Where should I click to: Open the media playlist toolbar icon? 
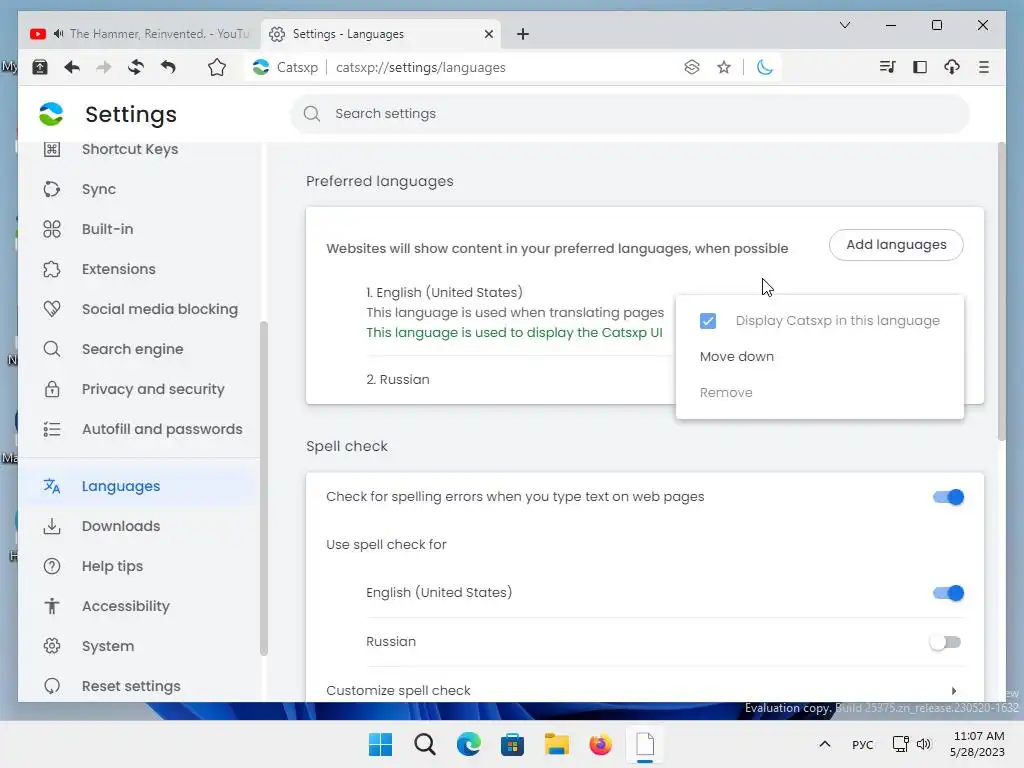(888, 67)
